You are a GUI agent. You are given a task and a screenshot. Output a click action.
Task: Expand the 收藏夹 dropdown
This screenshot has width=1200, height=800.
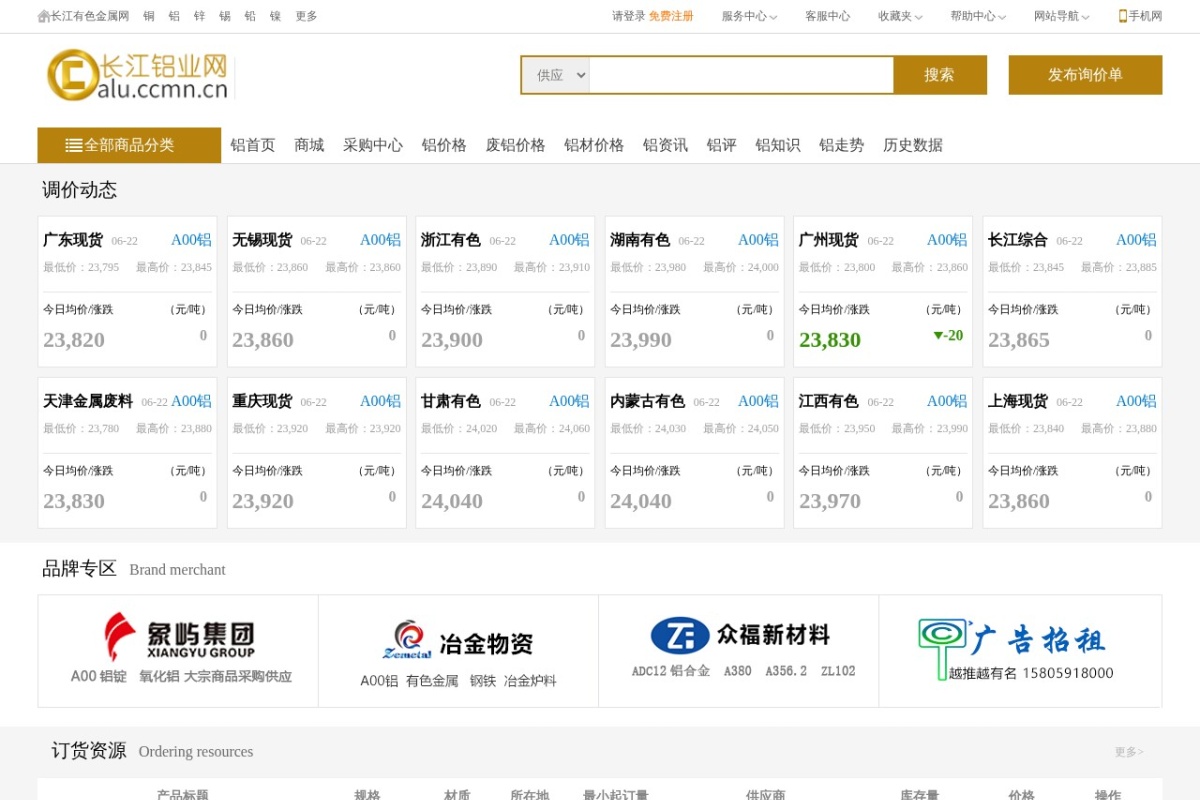point(900,16)
